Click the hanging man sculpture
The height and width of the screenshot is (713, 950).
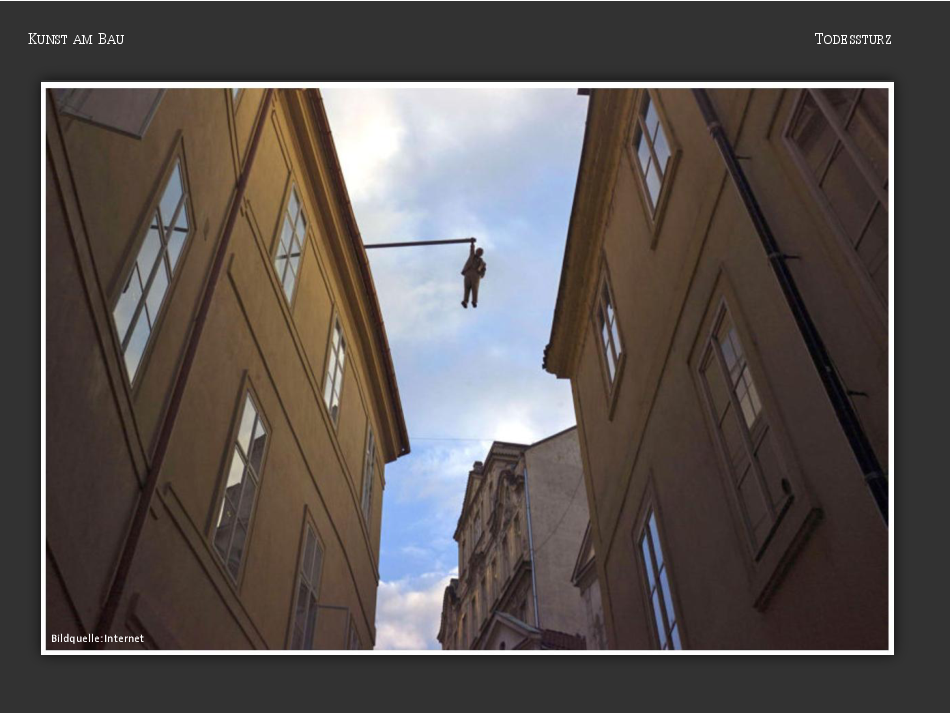473,276
